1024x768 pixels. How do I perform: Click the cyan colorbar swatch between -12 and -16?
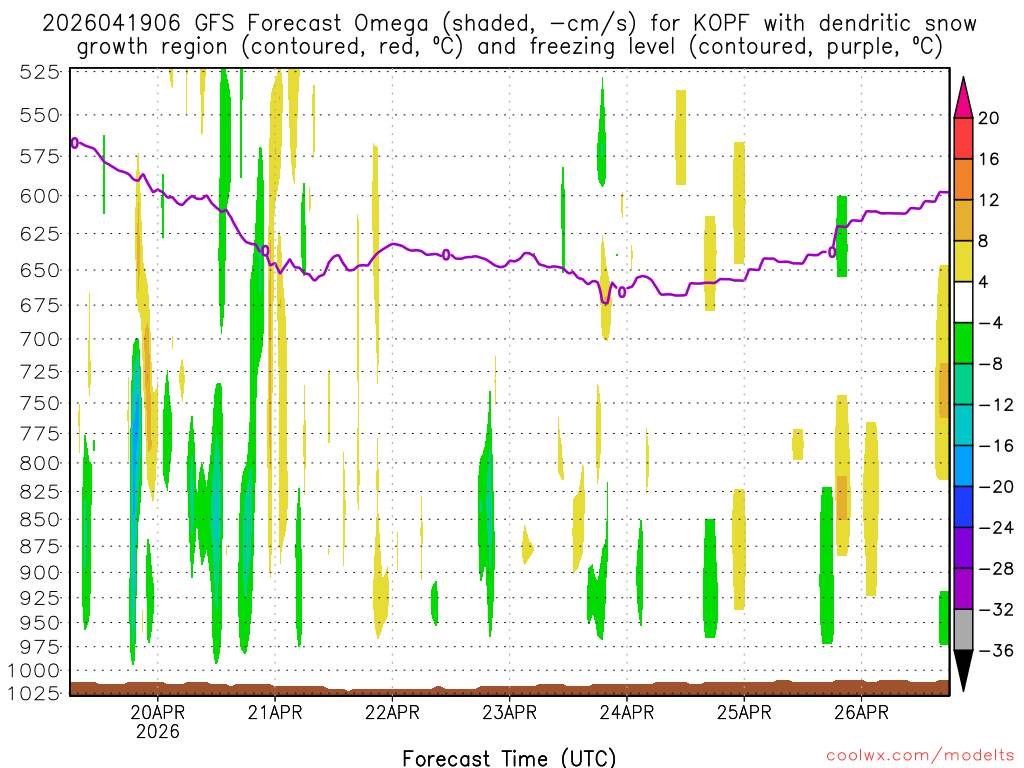point(963,426)
